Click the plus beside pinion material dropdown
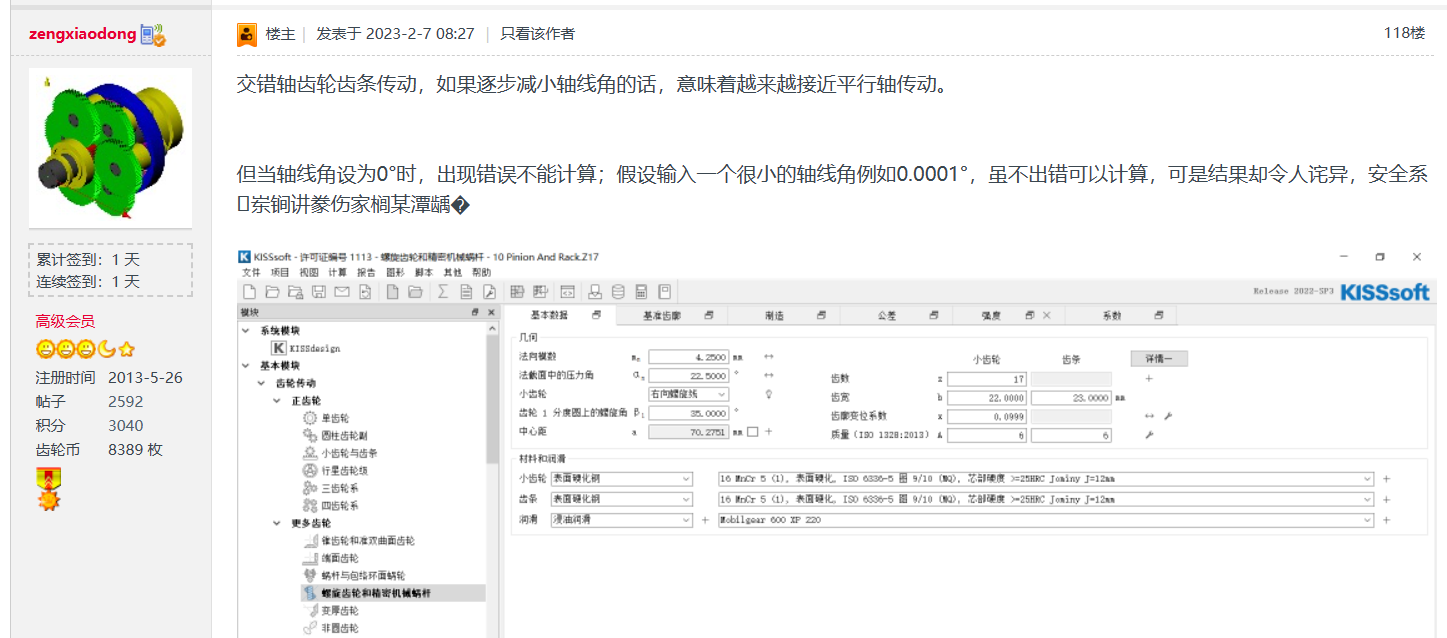The height and width of the screenshot is (638, 1447). click(x=1386, y=479)
